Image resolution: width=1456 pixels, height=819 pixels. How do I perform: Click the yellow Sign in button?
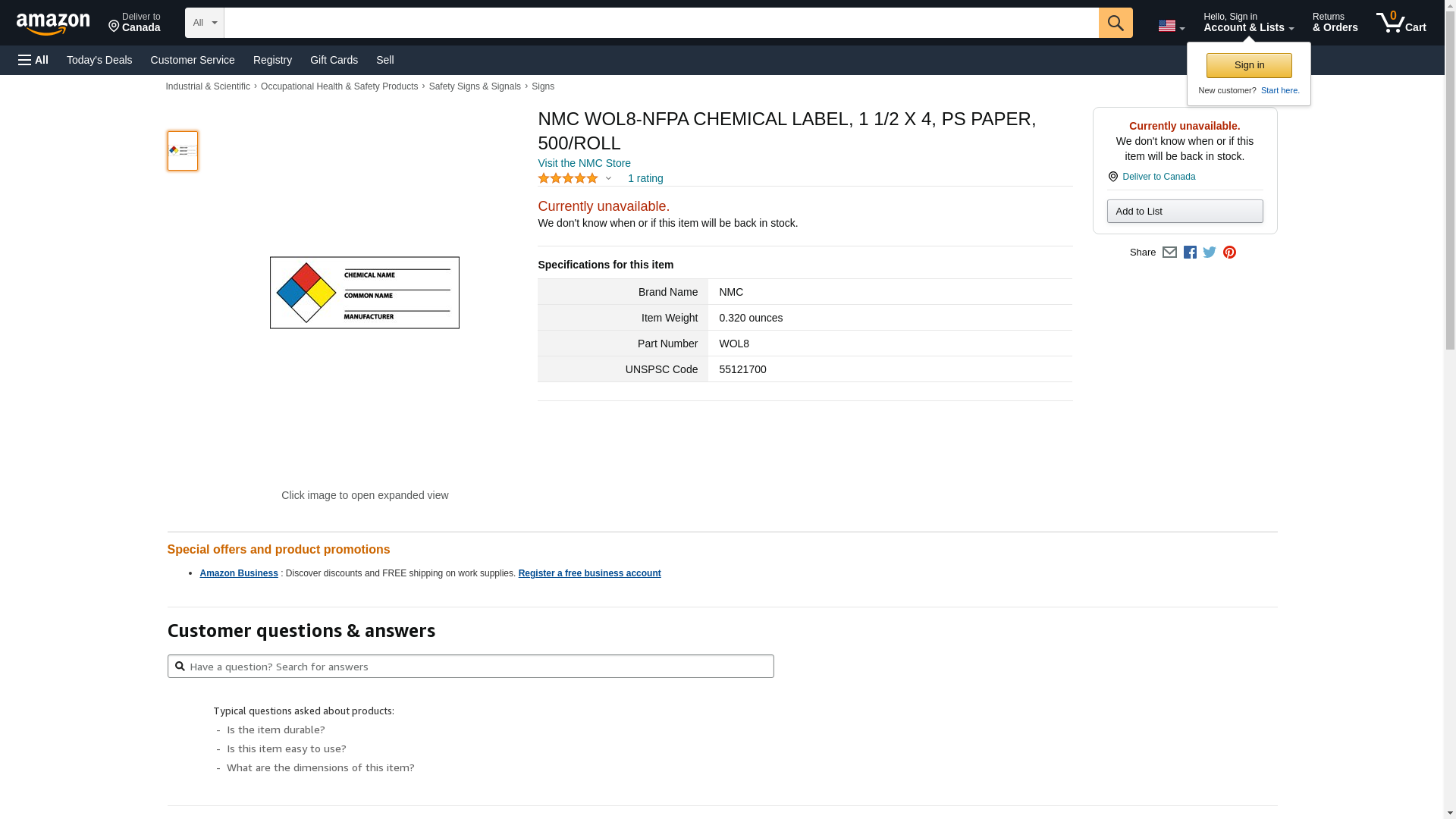[x=1249, y=65]
